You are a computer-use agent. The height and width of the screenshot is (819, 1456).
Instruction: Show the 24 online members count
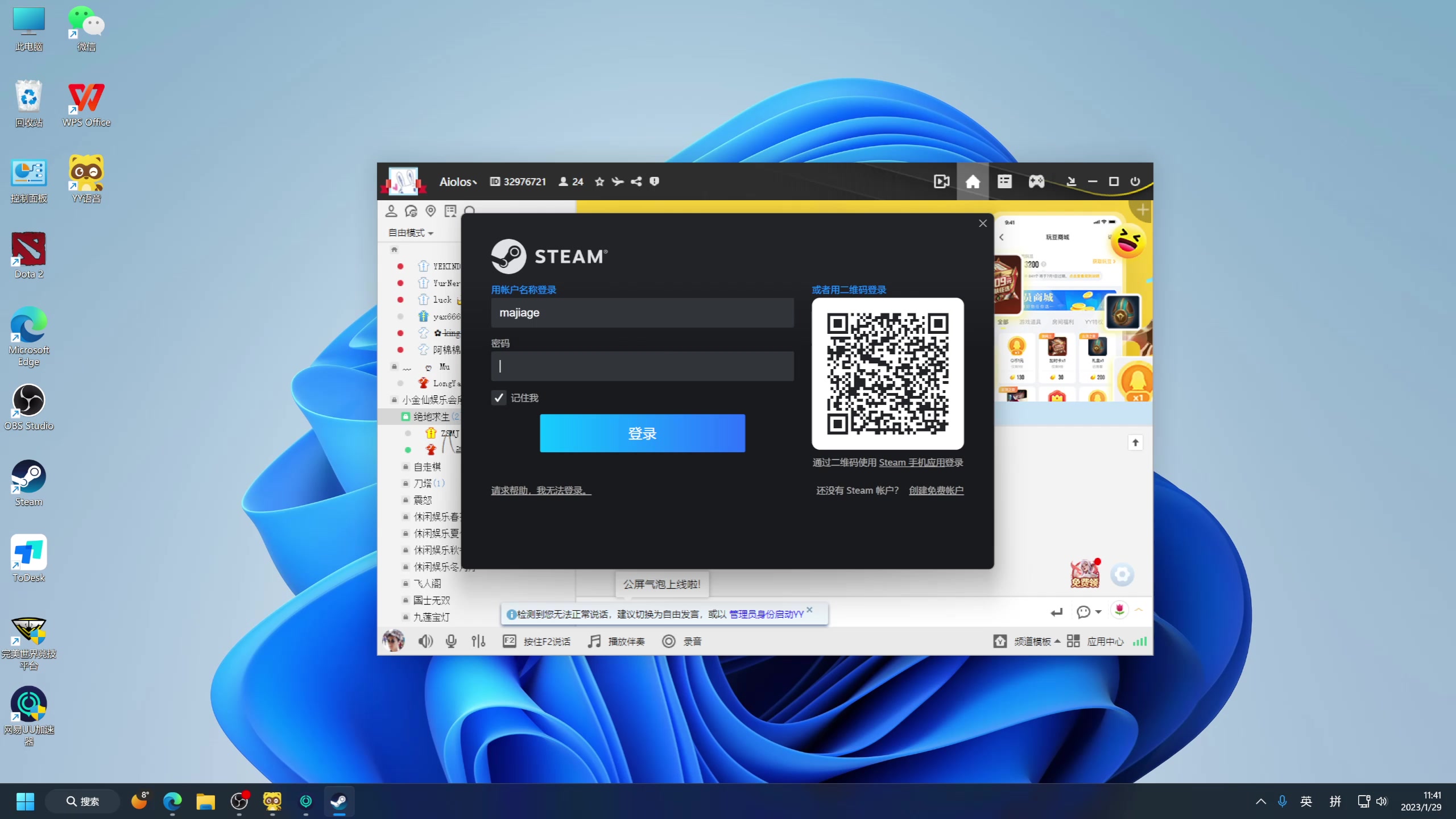571,181
